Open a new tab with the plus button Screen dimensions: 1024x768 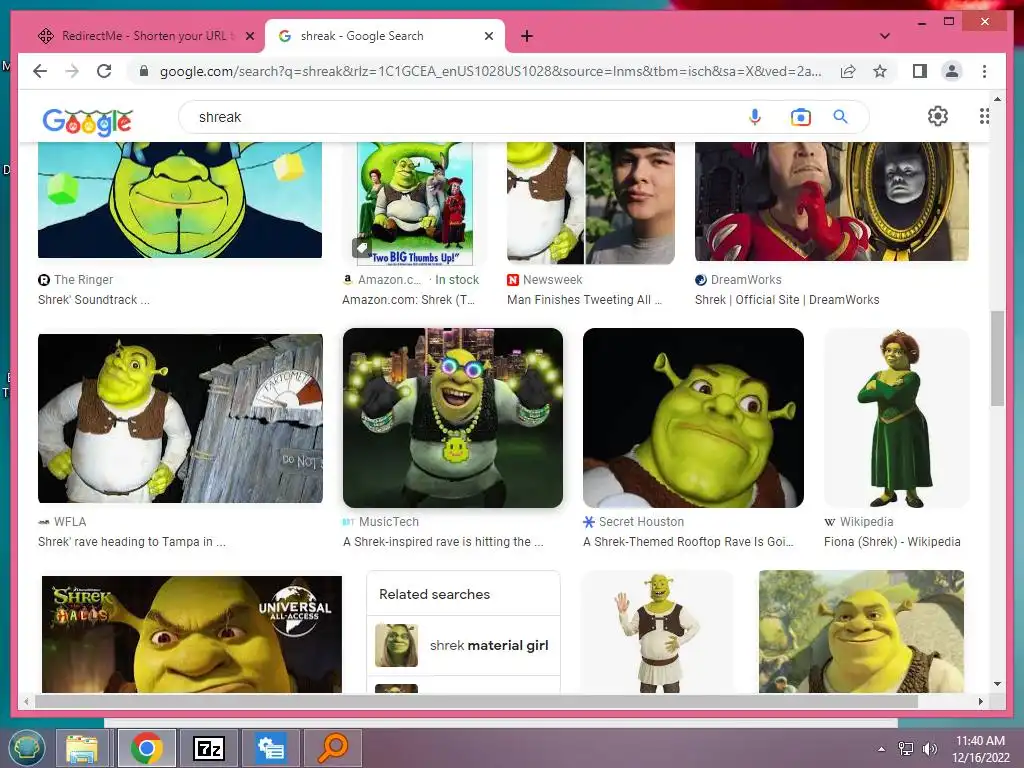tap(527, 36)
